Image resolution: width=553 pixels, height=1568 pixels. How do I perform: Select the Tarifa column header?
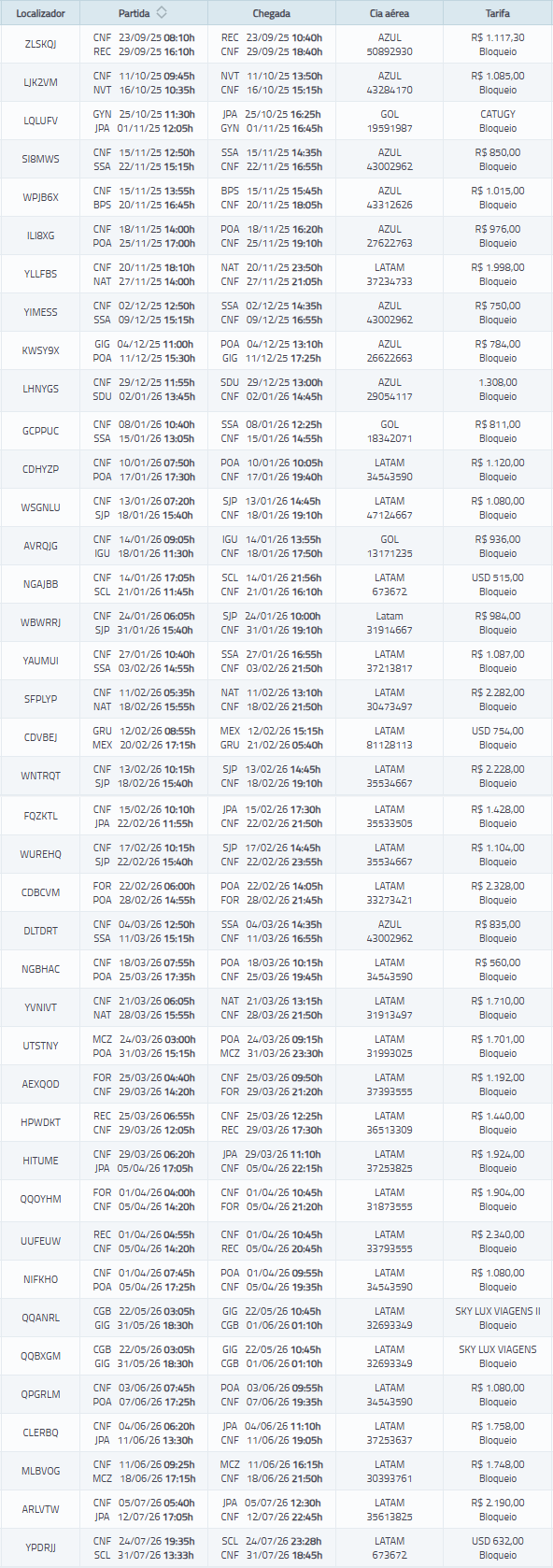point(498,13)
